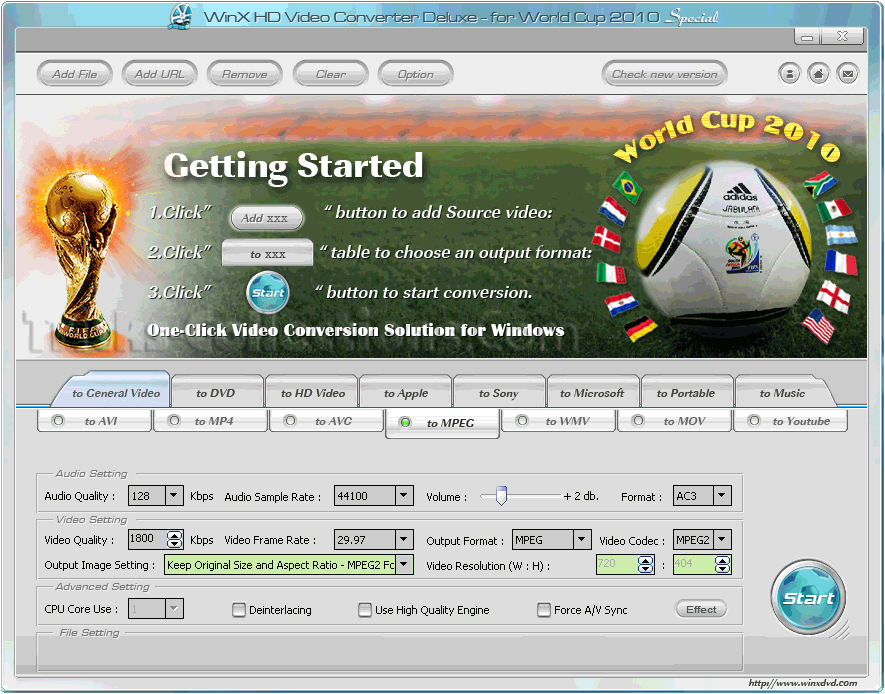The image size is (885, 694).
Task: Minimize the converter window
Action: (807, 37)
